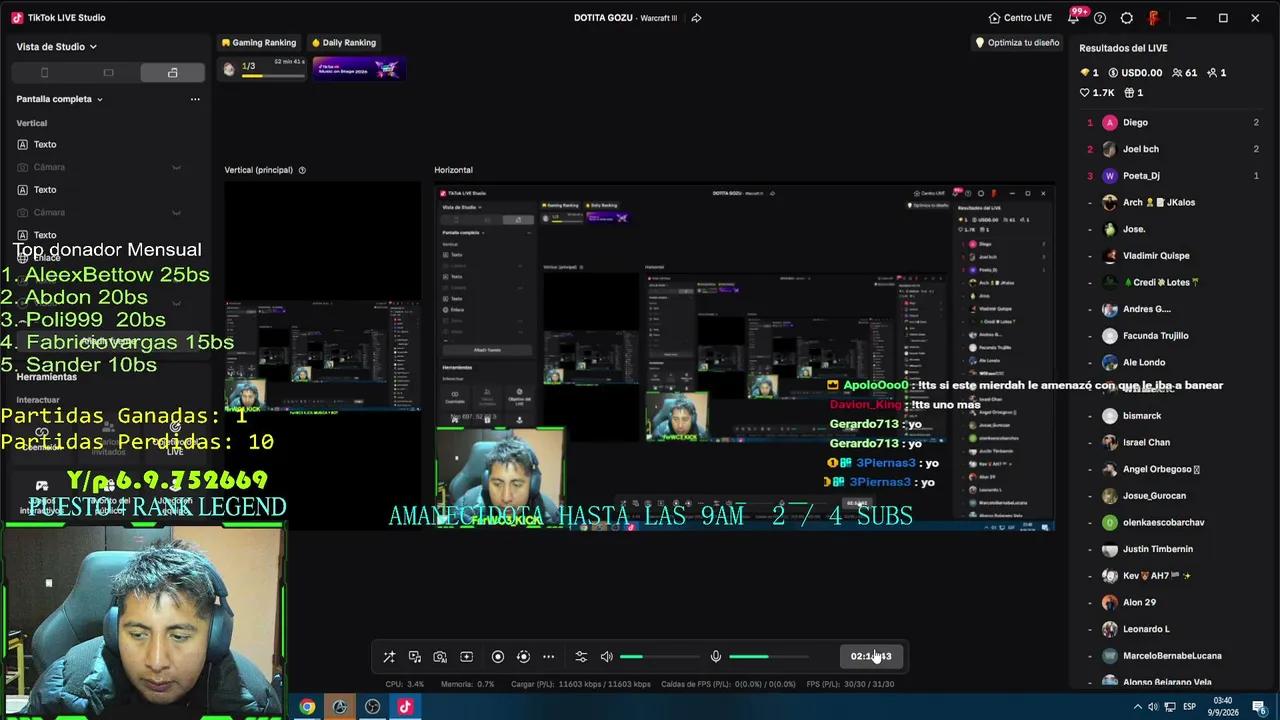Show hidden system tray icons
The image size is (1280, 720).
pos(1137,707)
